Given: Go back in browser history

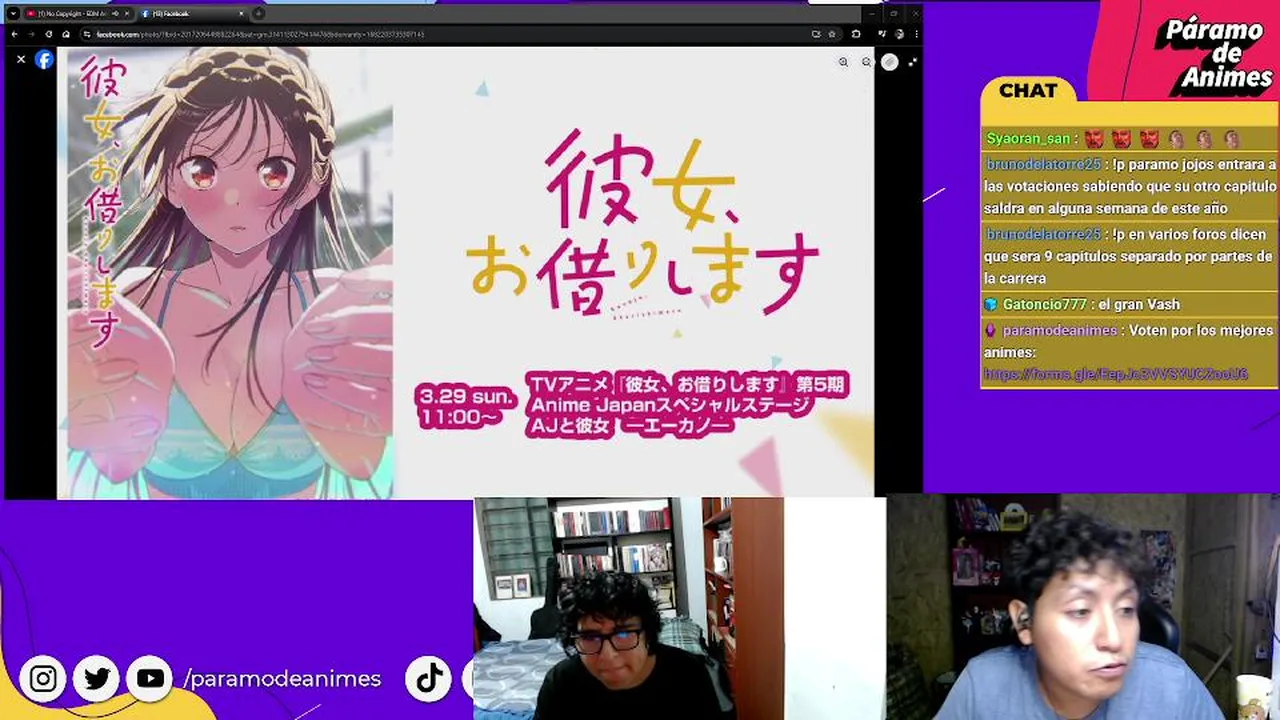Looking at the screenshot, I should 14,34.
